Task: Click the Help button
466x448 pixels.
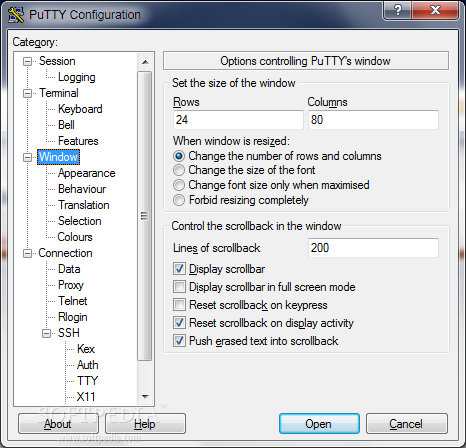Action: tap(145, 424)
